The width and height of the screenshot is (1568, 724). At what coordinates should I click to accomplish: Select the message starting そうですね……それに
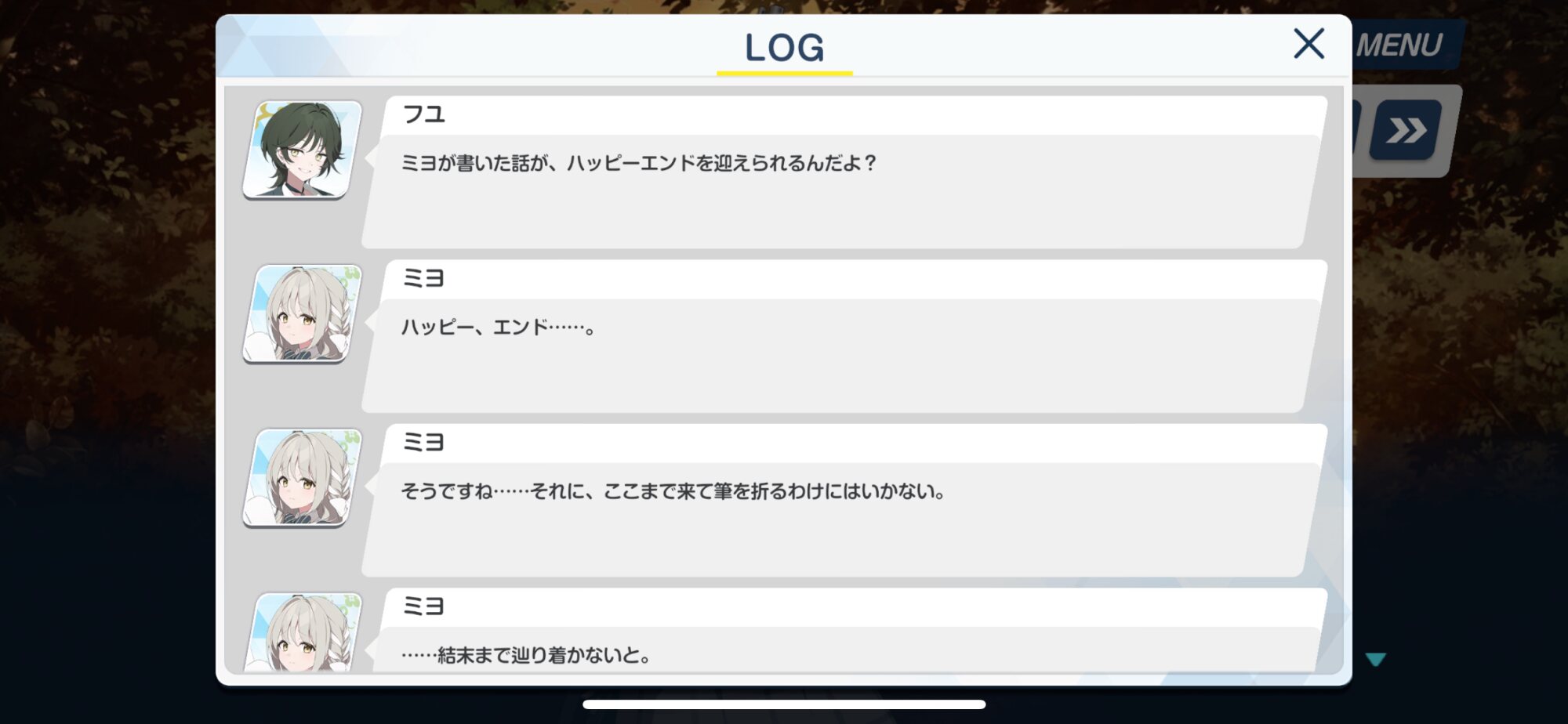844,519
